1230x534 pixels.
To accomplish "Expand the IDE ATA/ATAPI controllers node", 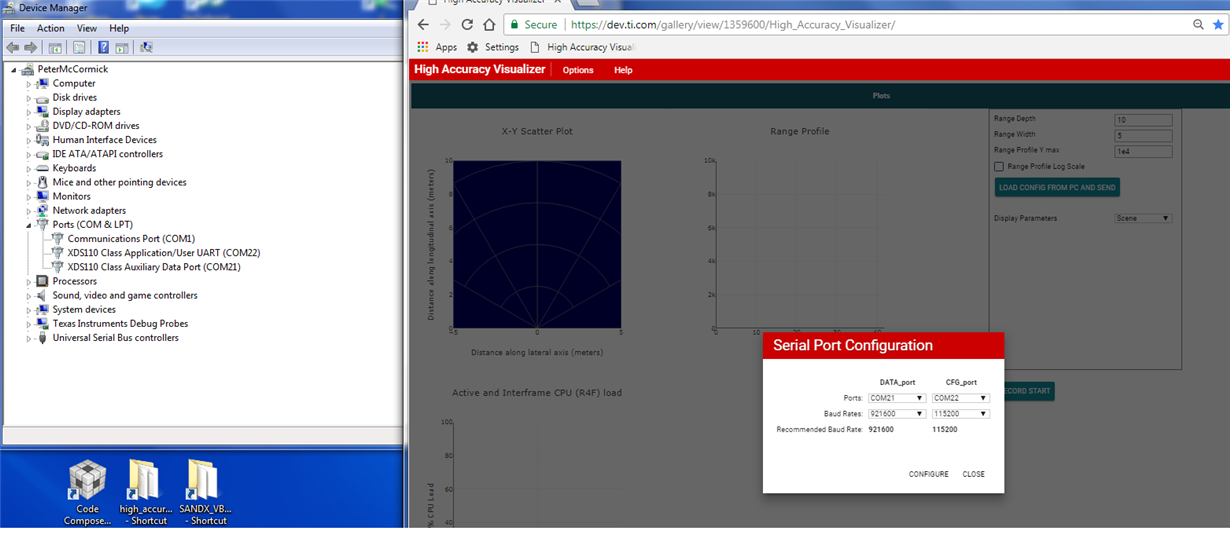I will pyautogui.click(x=29, y=154).
